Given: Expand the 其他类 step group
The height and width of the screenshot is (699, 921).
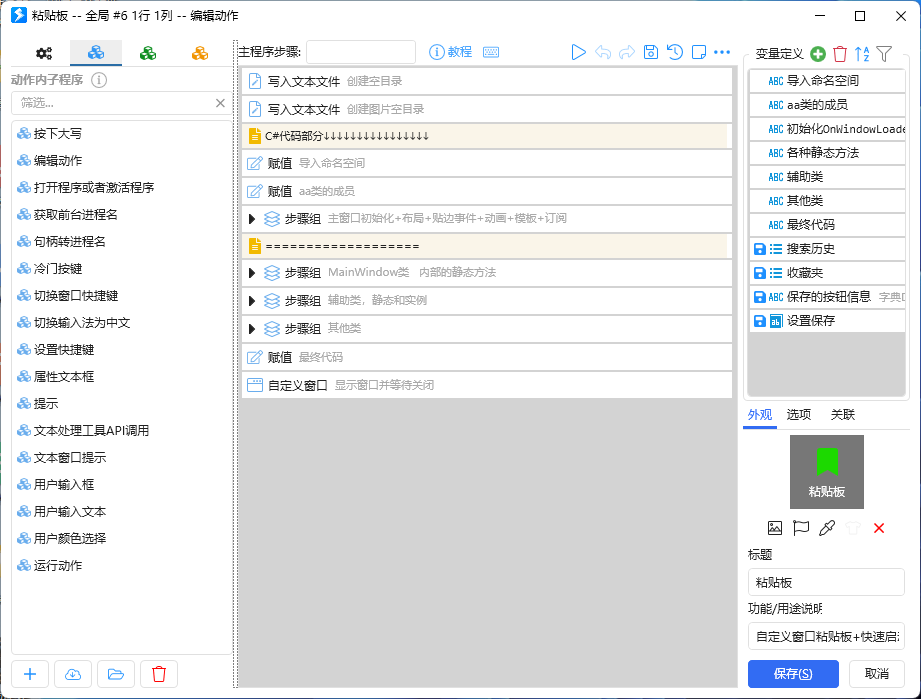Looking at the screenshot, I should click(252, 329).
